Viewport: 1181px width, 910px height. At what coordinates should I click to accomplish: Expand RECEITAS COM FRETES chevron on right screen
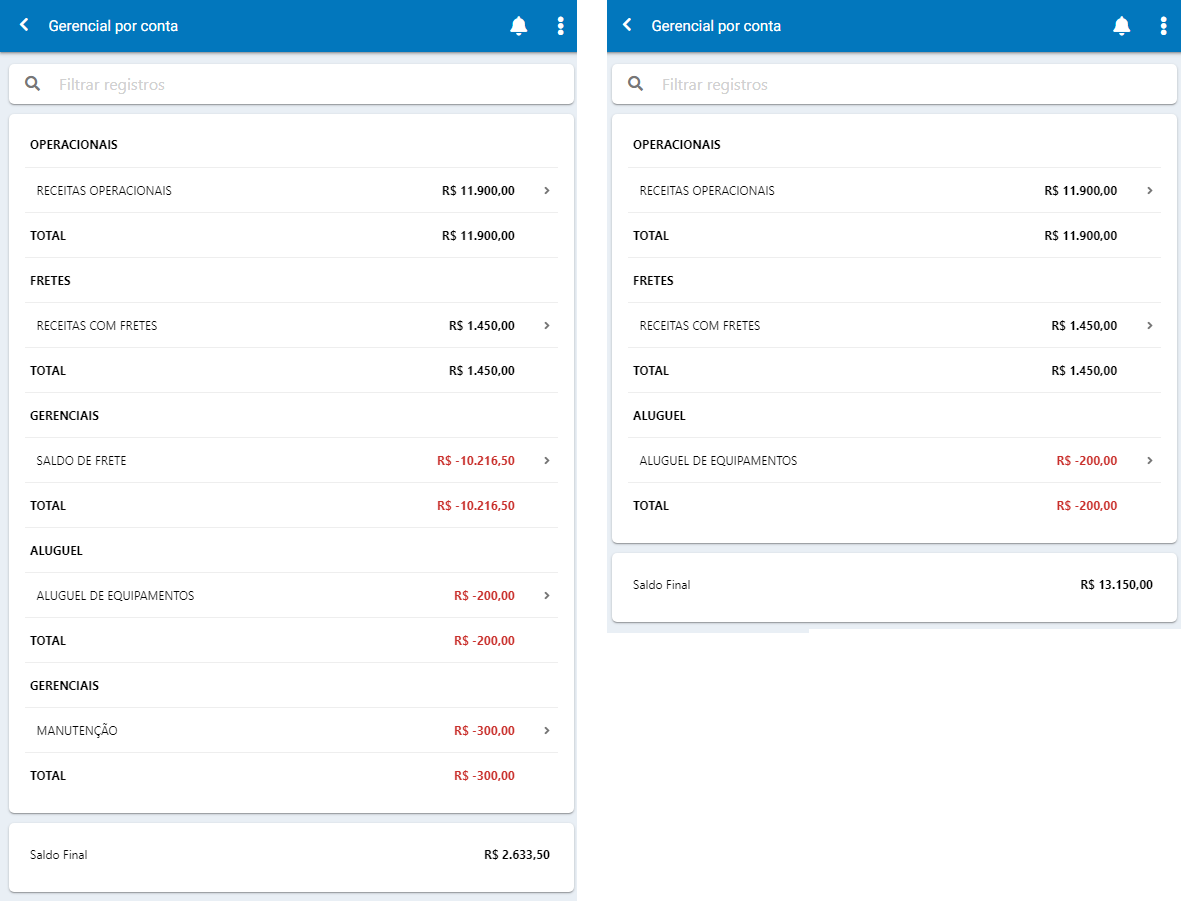[x=1149, y=325]
